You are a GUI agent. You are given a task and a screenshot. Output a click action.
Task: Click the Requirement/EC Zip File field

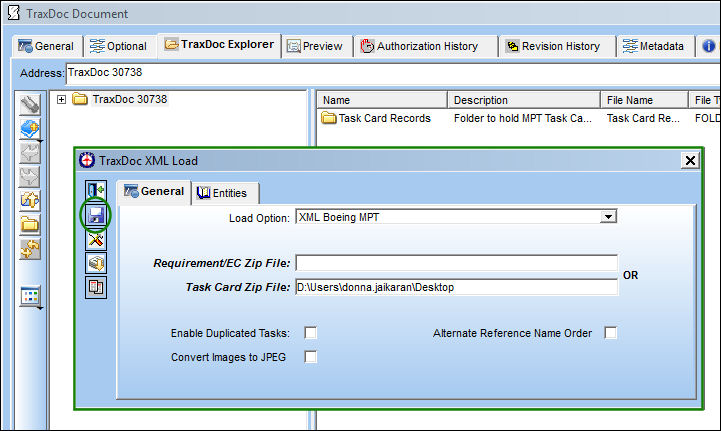tap(457, 263)
